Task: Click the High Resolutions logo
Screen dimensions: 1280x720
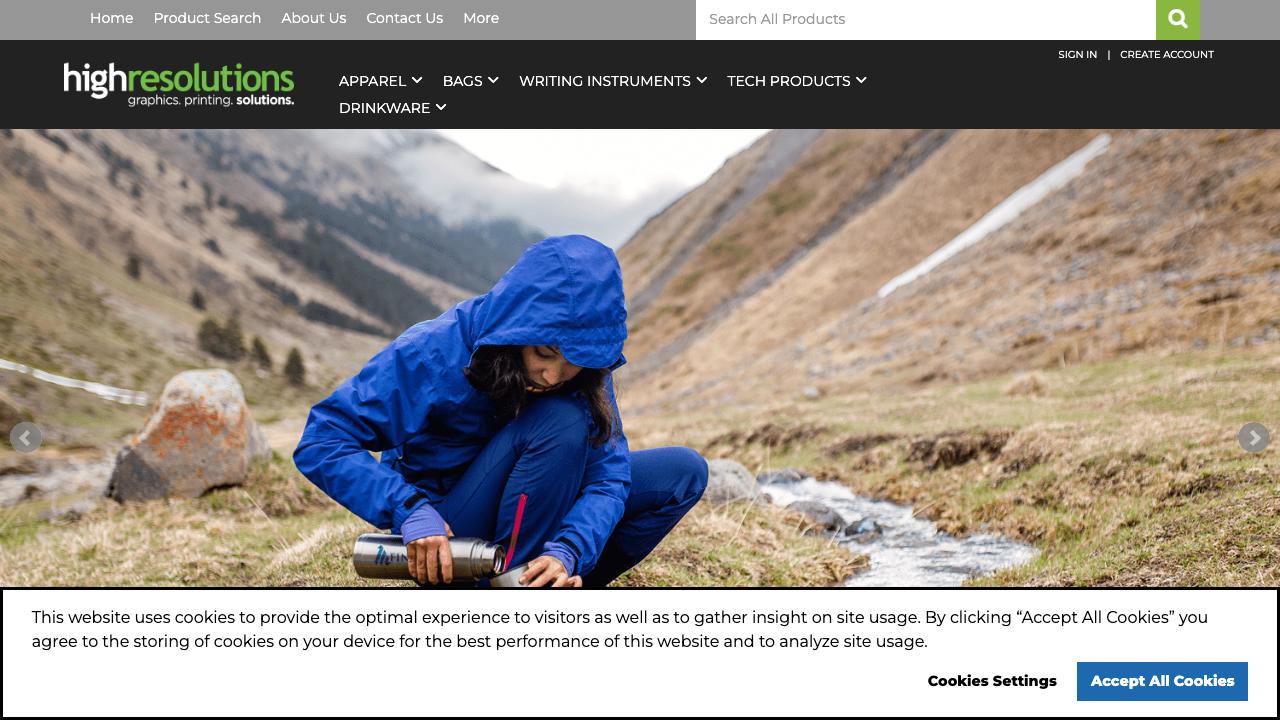Action: click(179, 84)
